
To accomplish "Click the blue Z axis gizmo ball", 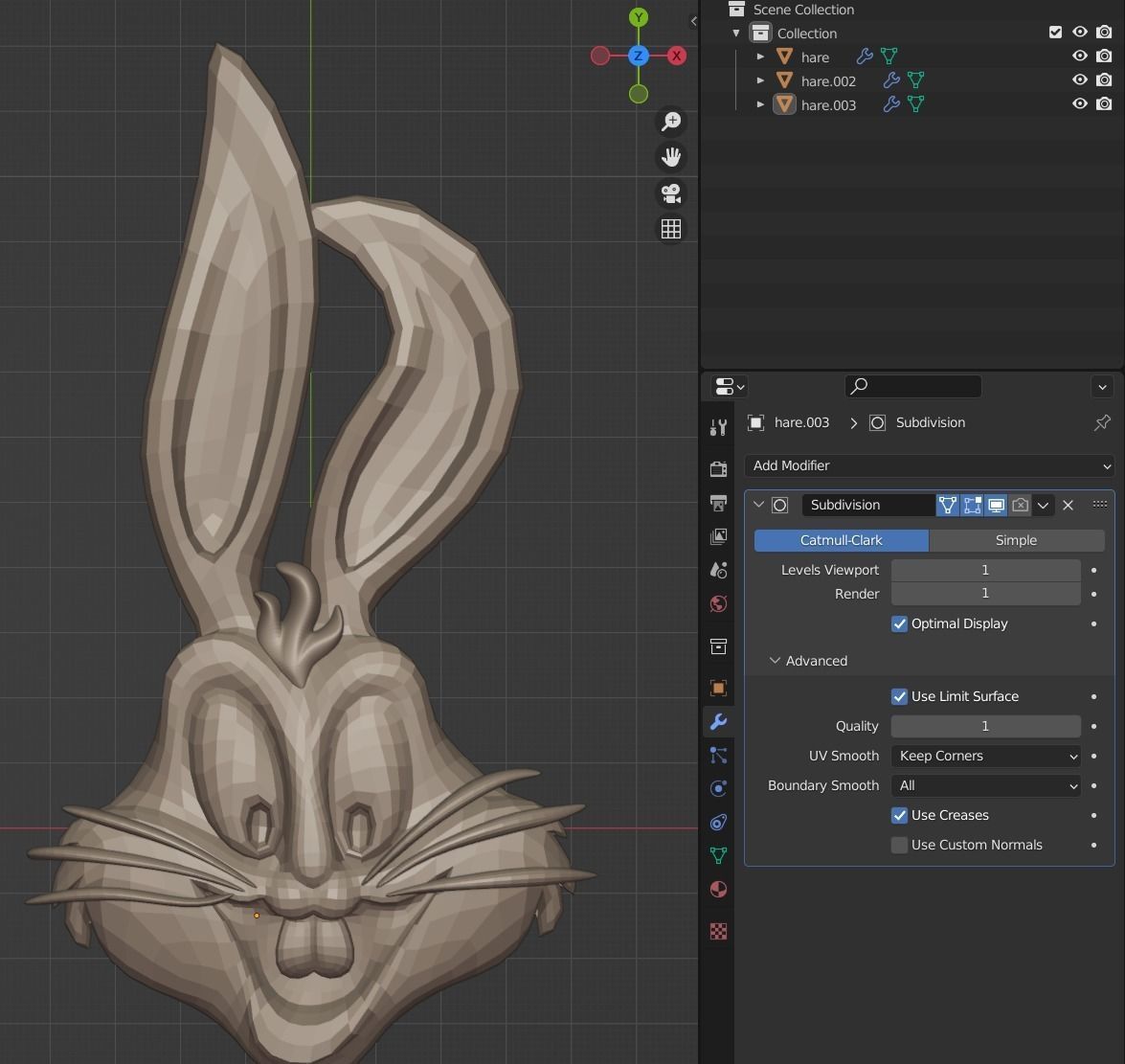I will click(639, 56).
